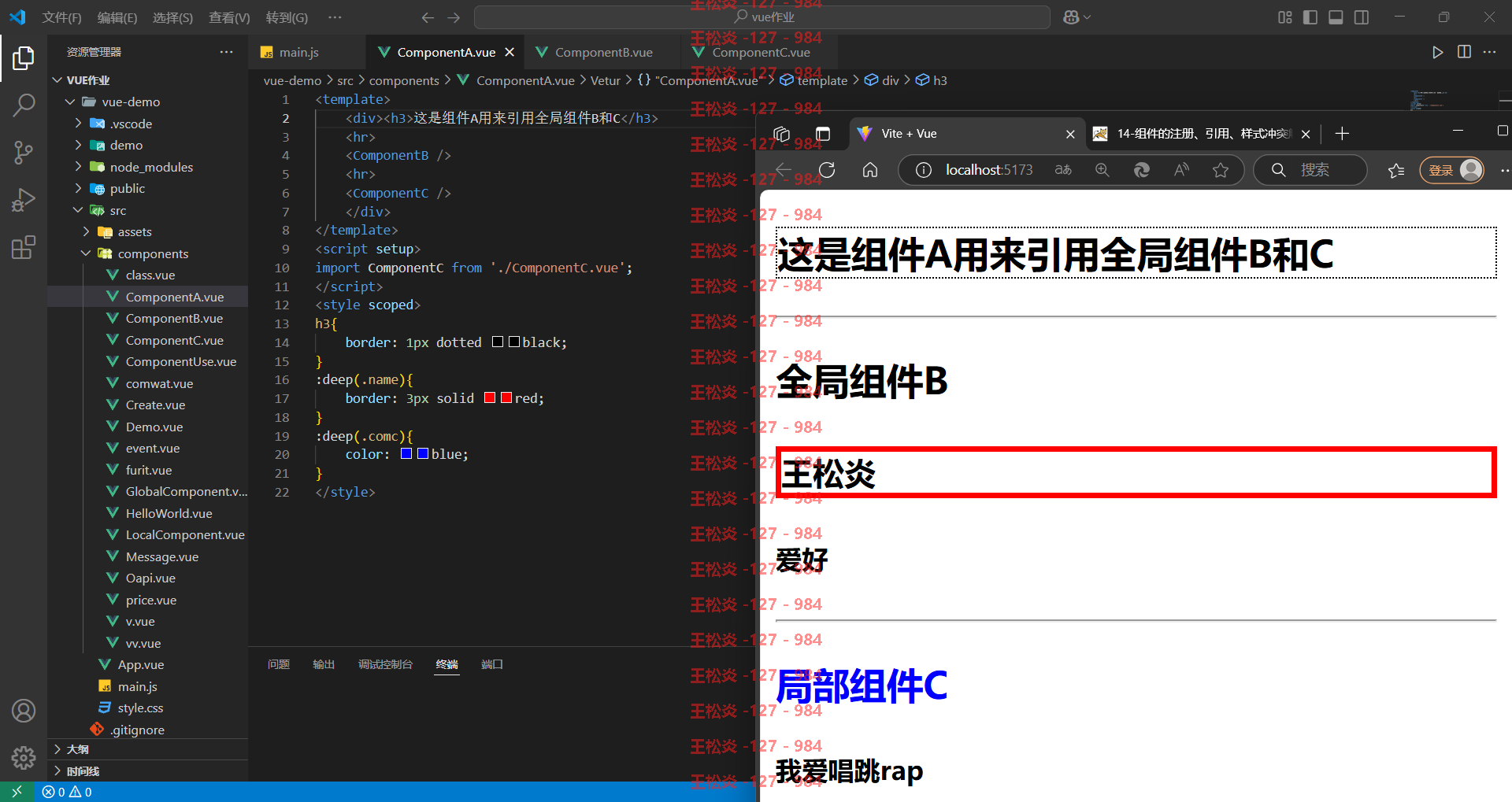The image size is (1512, 802).
Task: Click the command center search box
Action: 762,17
